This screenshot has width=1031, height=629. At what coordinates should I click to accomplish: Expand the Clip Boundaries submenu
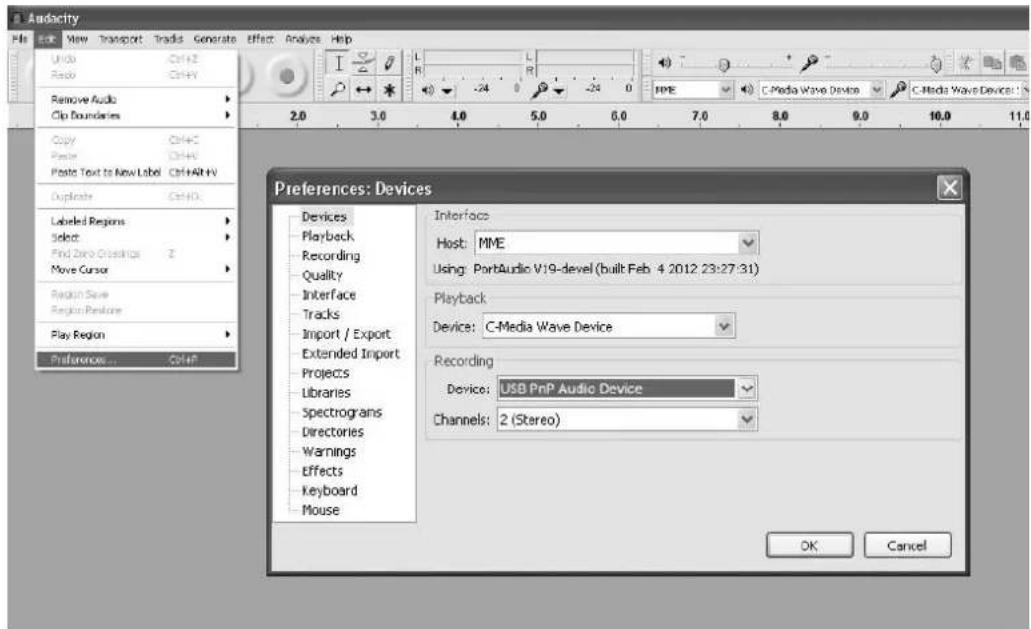click(x=136, y=115)
